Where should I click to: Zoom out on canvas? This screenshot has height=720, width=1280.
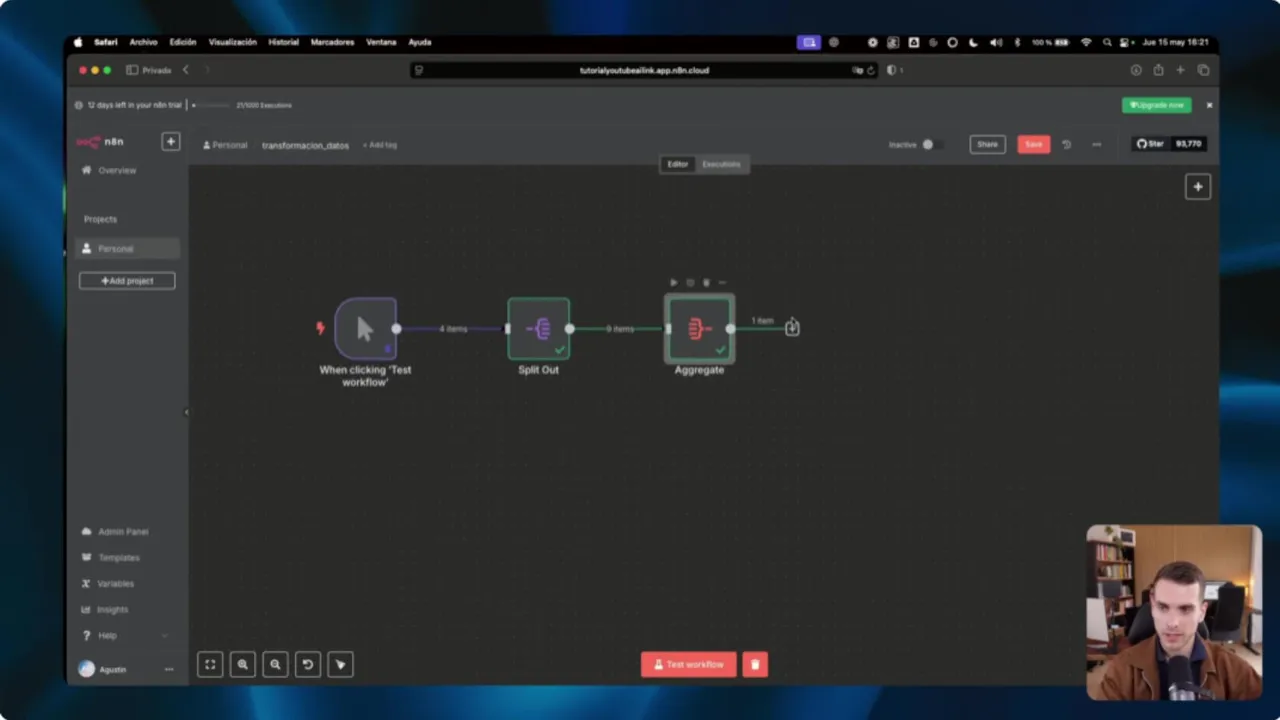[x=275, y=664]
